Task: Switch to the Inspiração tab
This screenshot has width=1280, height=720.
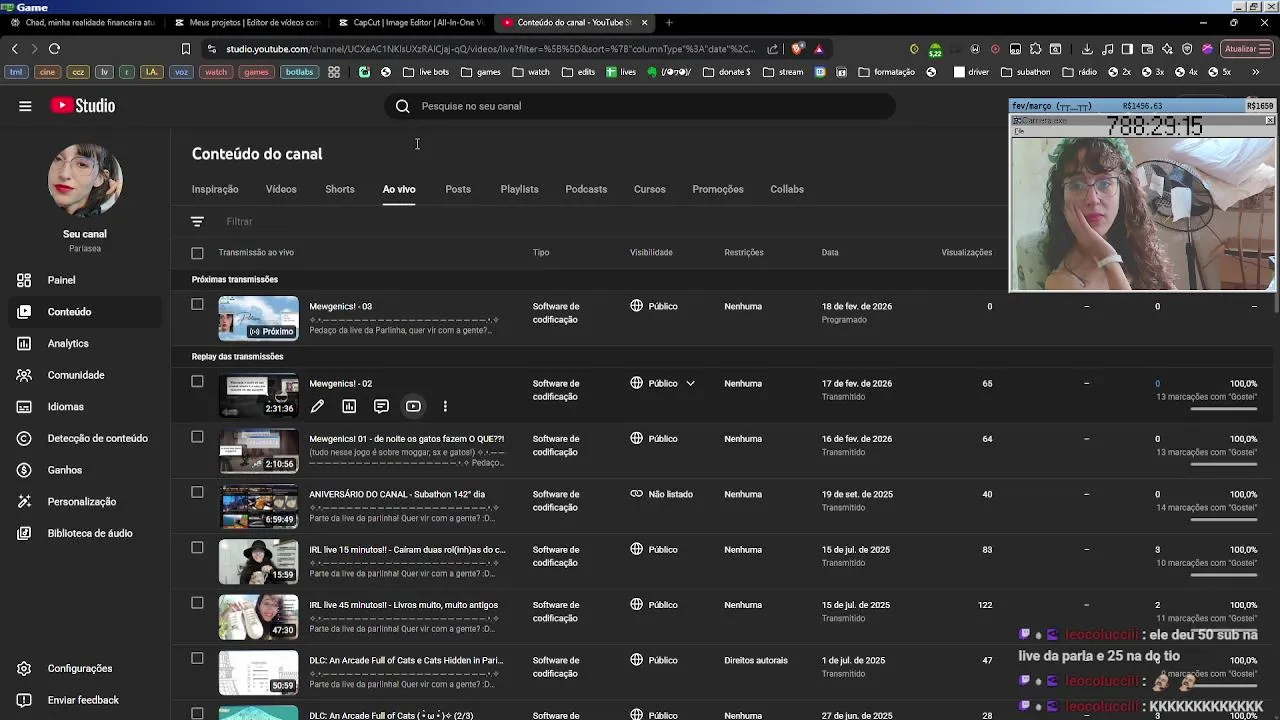Action: click(215, 189)
